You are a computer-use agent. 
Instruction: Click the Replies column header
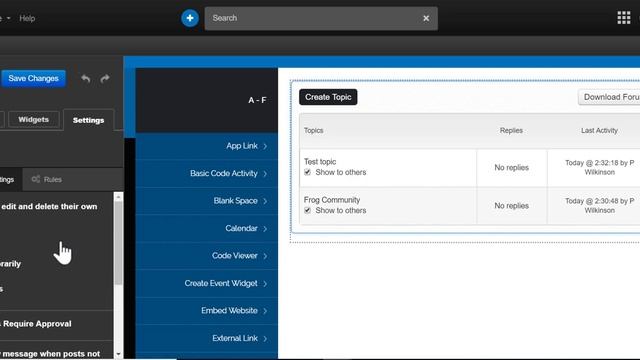(511, 131)
